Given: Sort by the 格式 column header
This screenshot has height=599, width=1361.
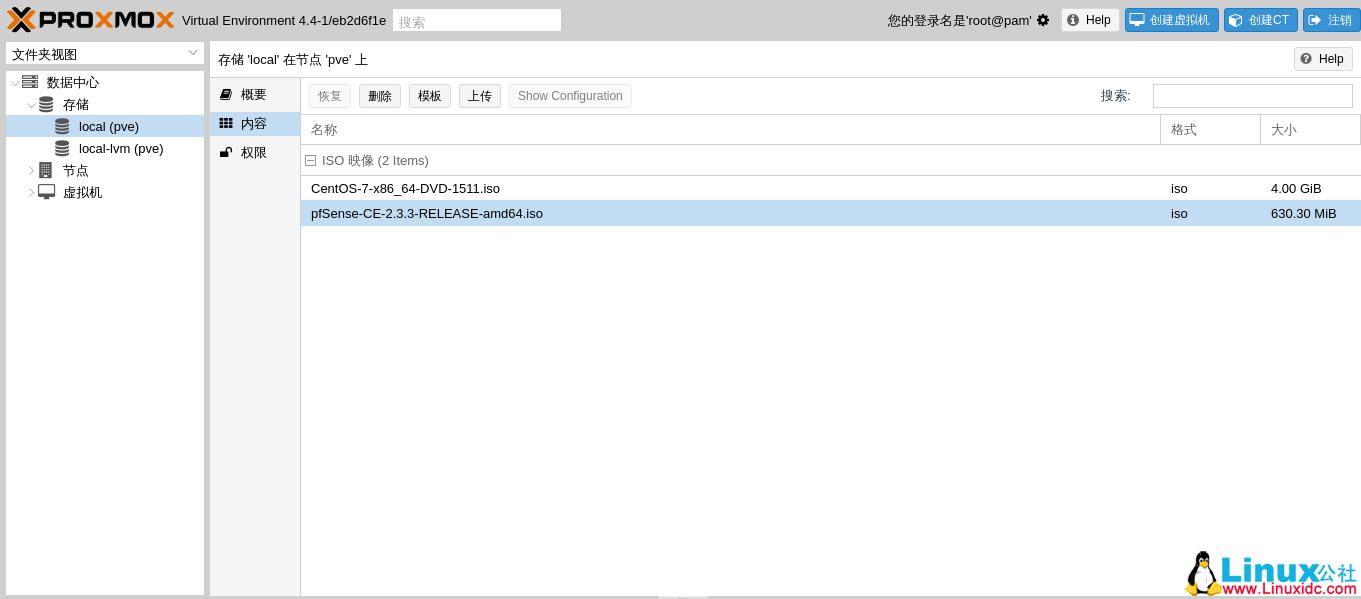Looking at the screenshot, I should (1210, 130).
